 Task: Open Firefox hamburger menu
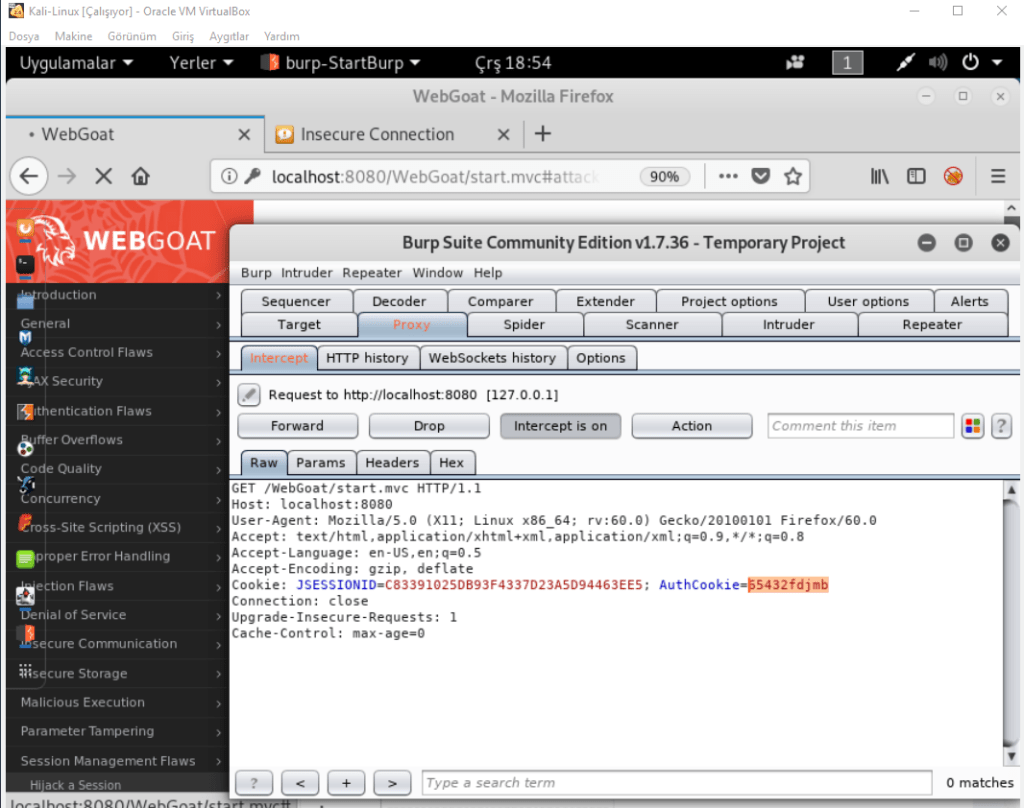coord(998,177)
